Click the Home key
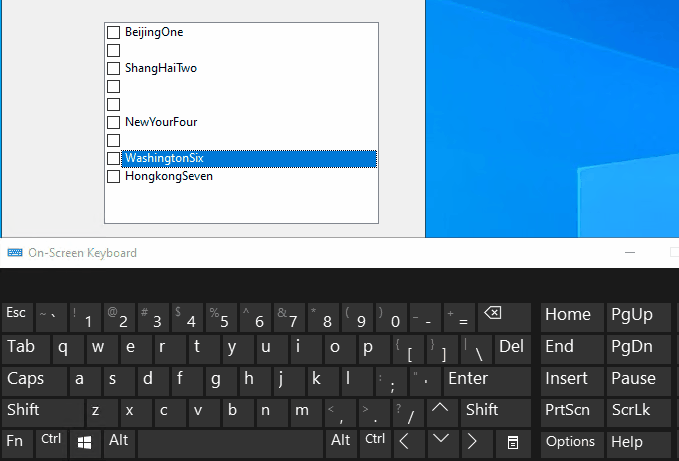 coord(572,317)
